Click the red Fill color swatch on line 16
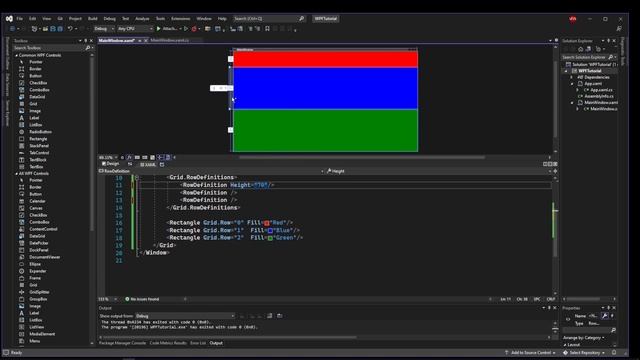This screenshot has width=640, height=360. tap(267, 223)
